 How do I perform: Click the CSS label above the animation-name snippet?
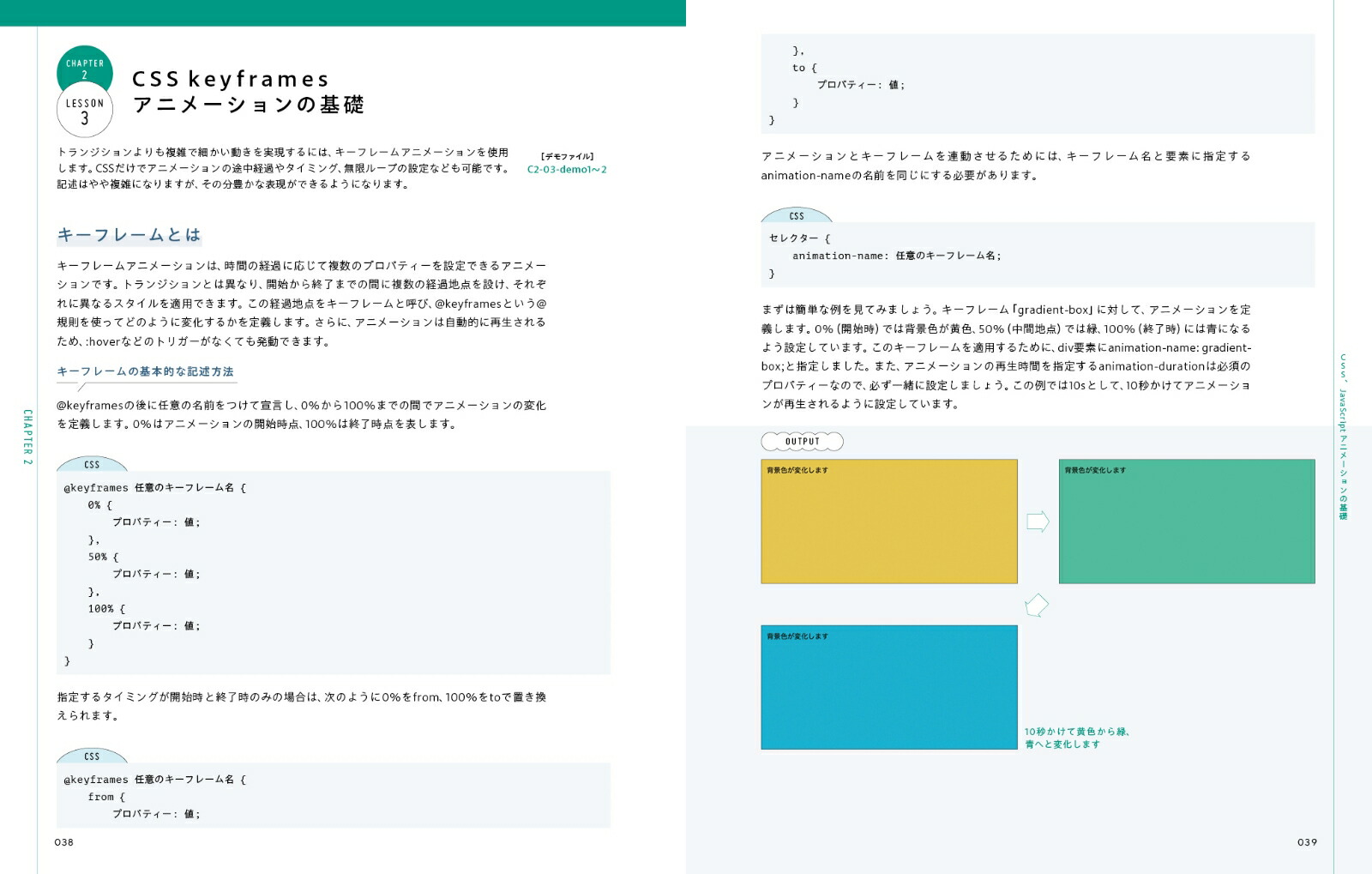(x=795, y=216)
